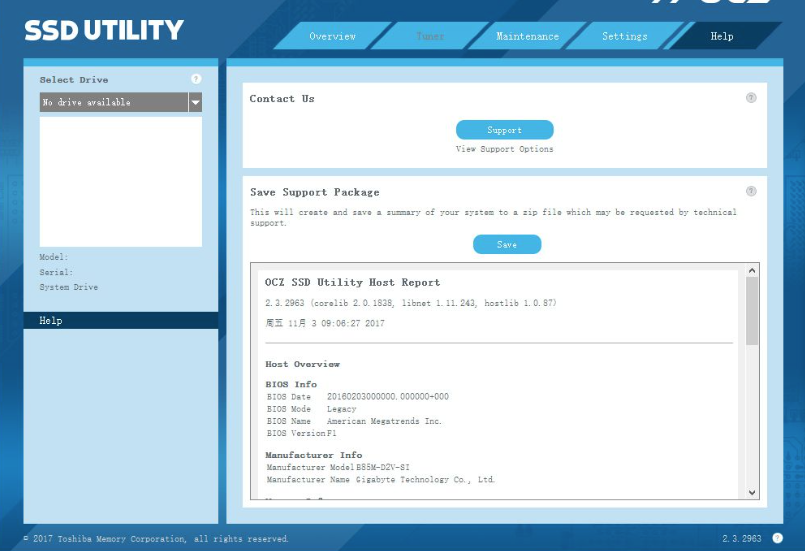Screen dimensions: 805x557
Task: Open the Maintenance tab
Action: pyautogui.click(x=527, y=36)
